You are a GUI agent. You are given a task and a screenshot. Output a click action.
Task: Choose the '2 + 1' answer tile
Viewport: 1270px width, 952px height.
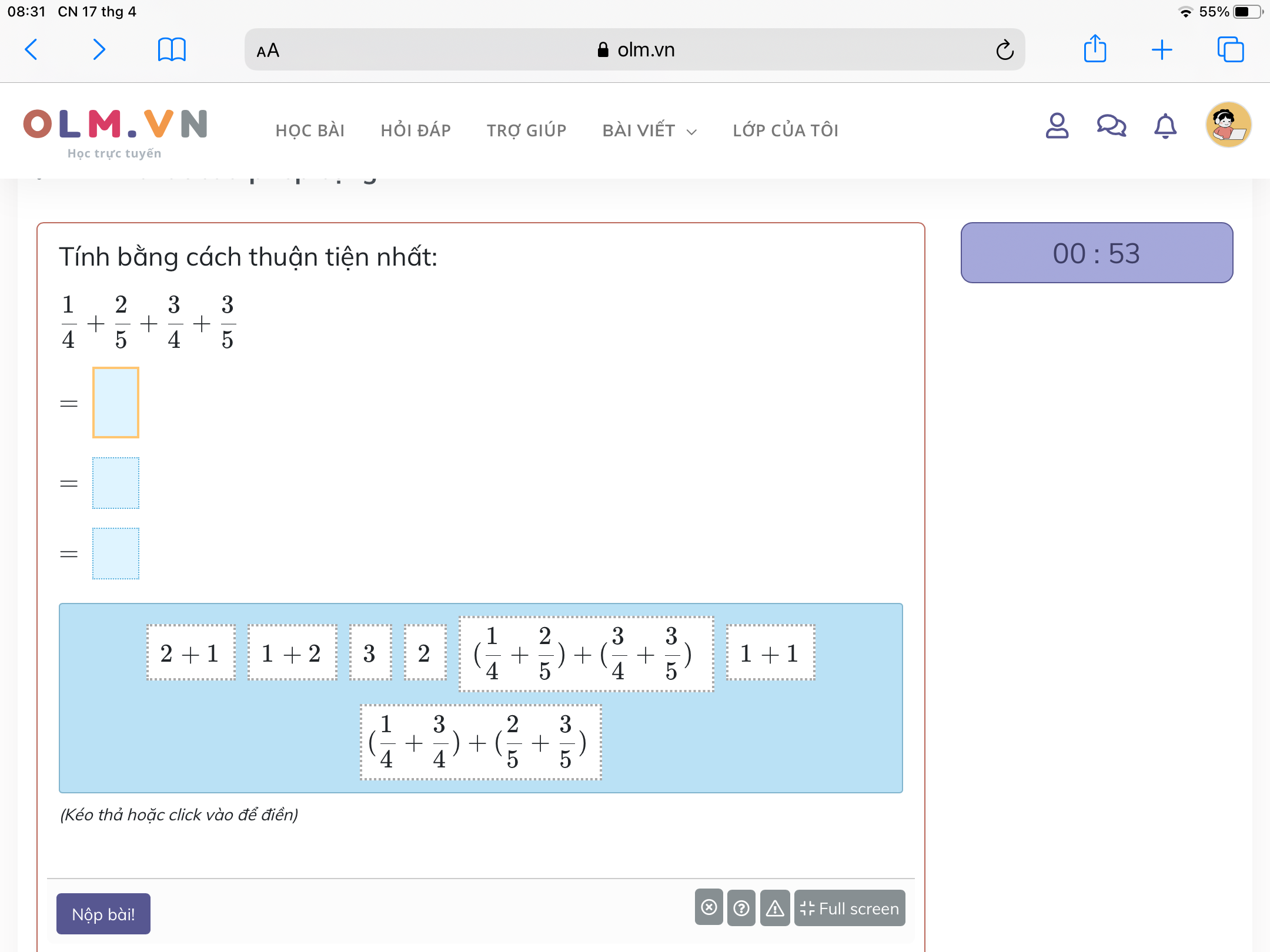pyautogui.click(x=191, y=653)
